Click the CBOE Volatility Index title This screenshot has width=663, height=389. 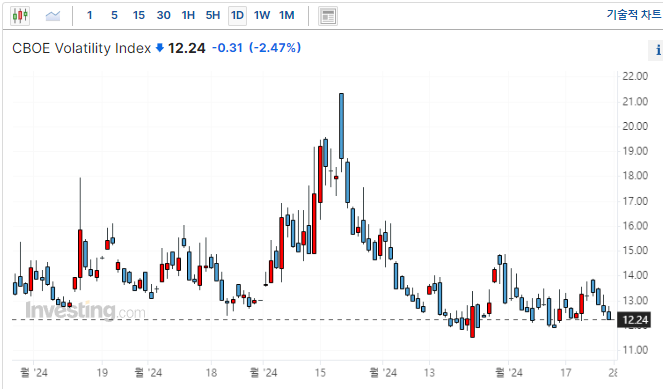tap(82, 48)
